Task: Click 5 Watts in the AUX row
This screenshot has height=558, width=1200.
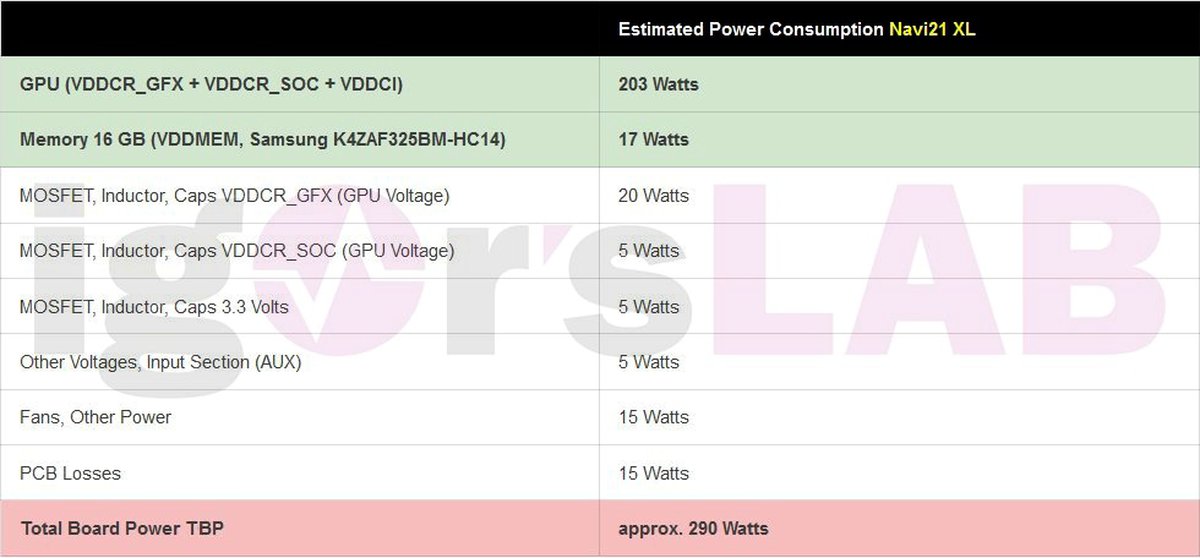Action: pos(648,362)
